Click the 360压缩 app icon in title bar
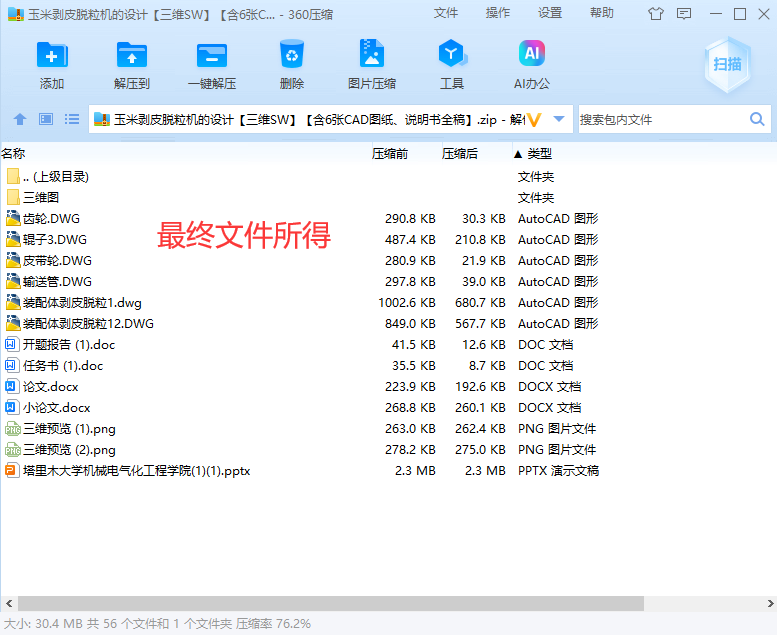This screenshot has height=635, width=777. (16, 14)
